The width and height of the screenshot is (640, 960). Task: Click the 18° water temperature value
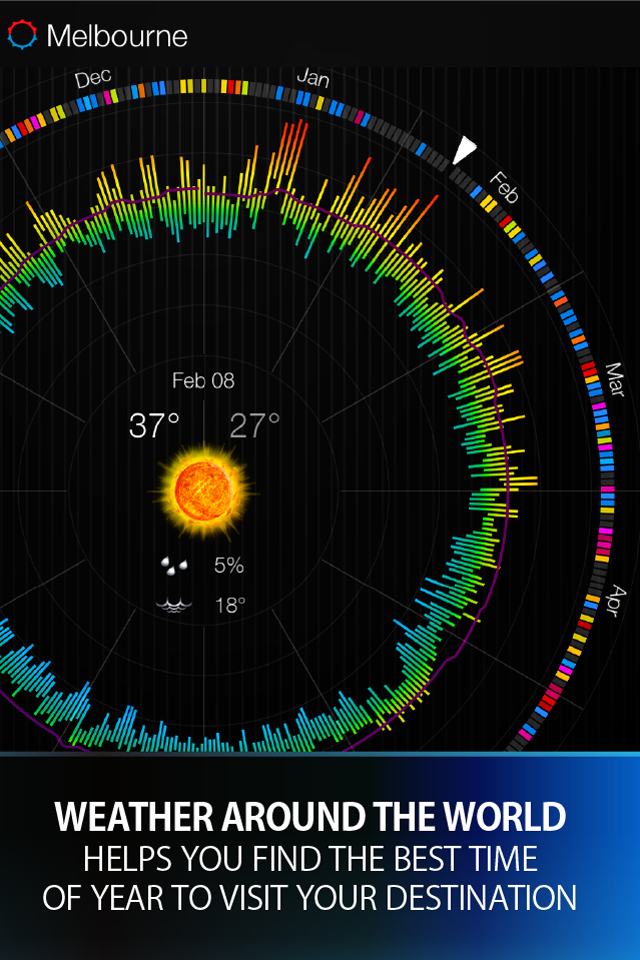pyautogui.click(x=230, y=606)
